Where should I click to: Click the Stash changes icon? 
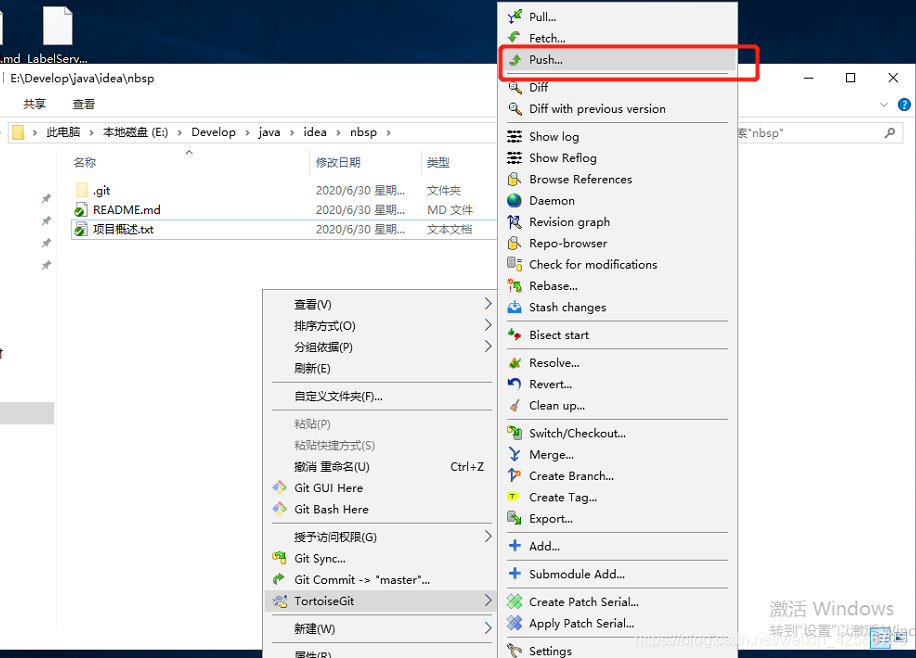pyautogui.click(x=515, y=307)
